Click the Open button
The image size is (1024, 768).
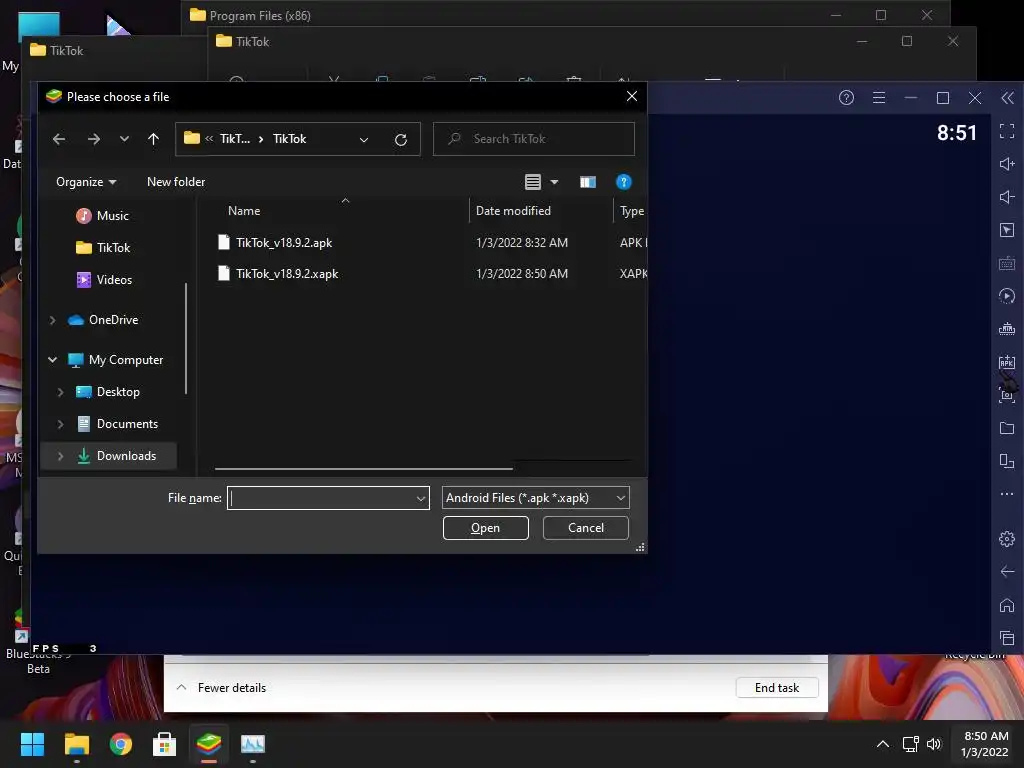[485, 528]
